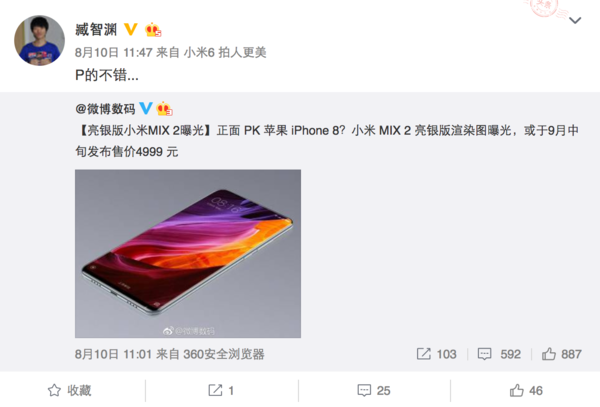Viewport: 600px width, 407px height.
Task: Click the 360安全浏览器 source link
Action: (224, 354)
